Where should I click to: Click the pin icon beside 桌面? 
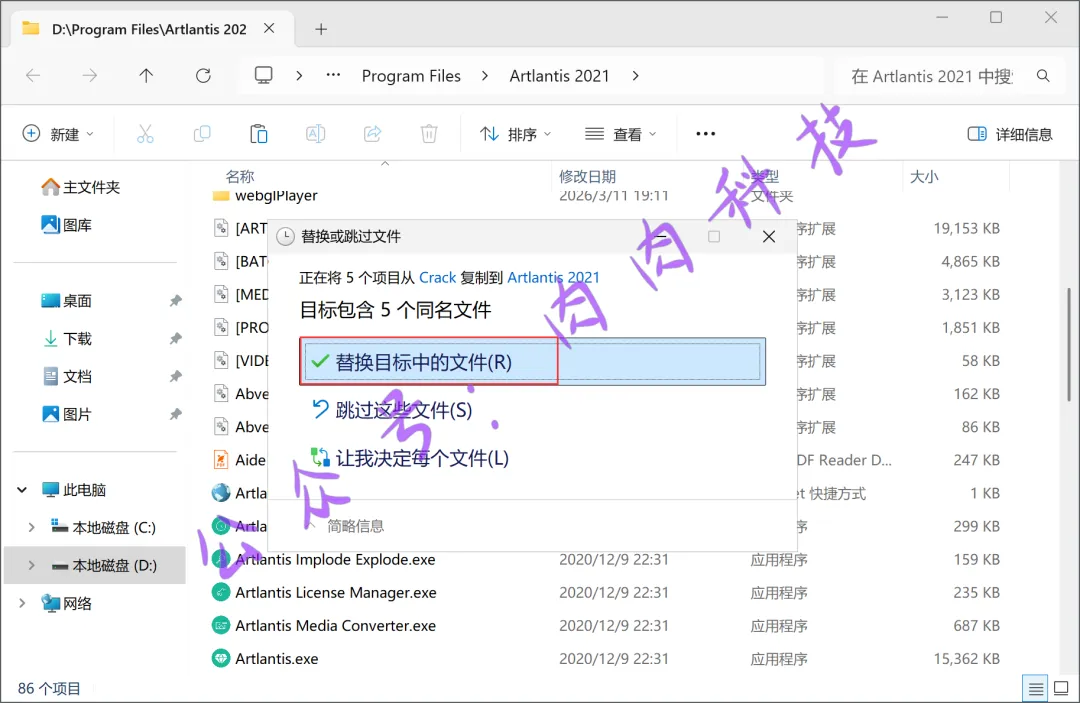176,301
